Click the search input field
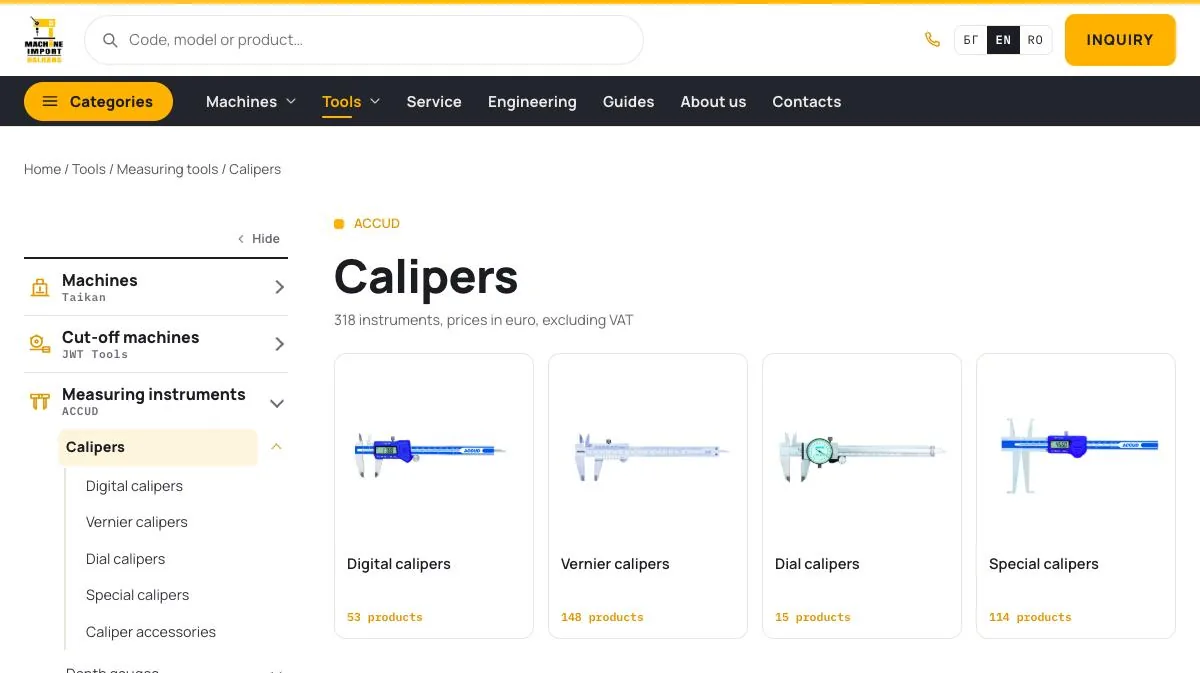1200x673 pixels. click(364, 40)
